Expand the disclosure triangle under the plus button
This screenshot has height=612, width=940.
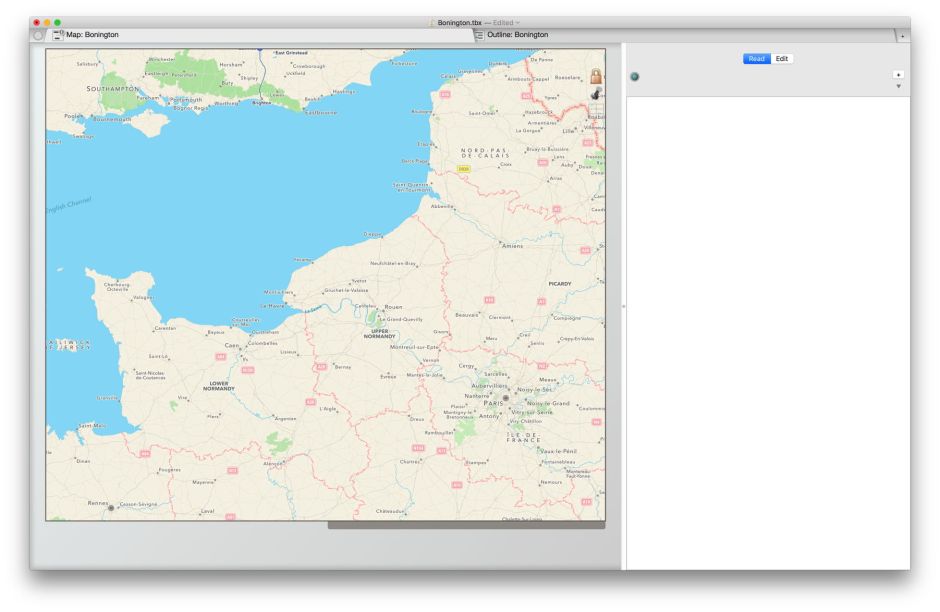click(x=898, y=87)
